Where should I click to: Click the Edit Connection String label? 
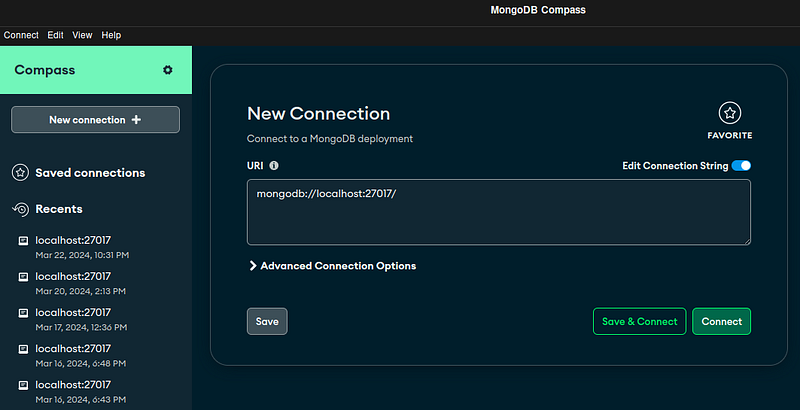coord(675,166)
